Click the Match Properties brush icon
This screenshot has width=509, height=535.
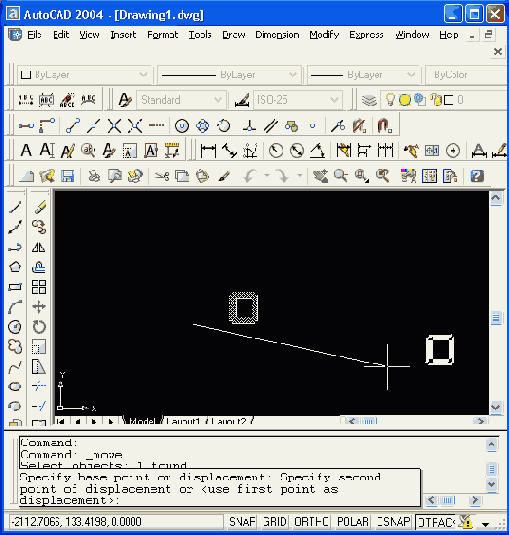[x=224, y=176]
